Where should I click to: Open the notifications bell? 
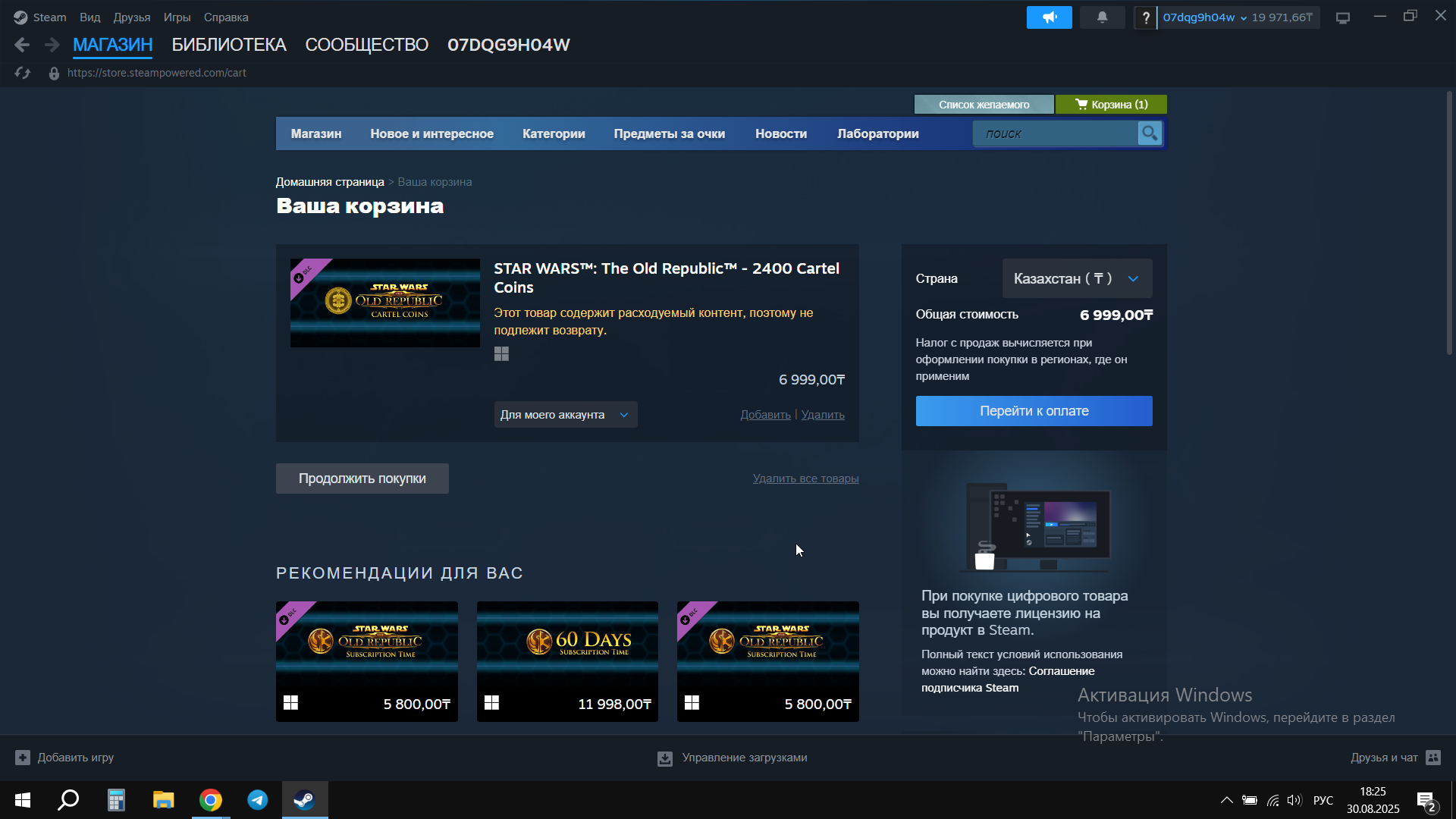(x=1102, y=17)
